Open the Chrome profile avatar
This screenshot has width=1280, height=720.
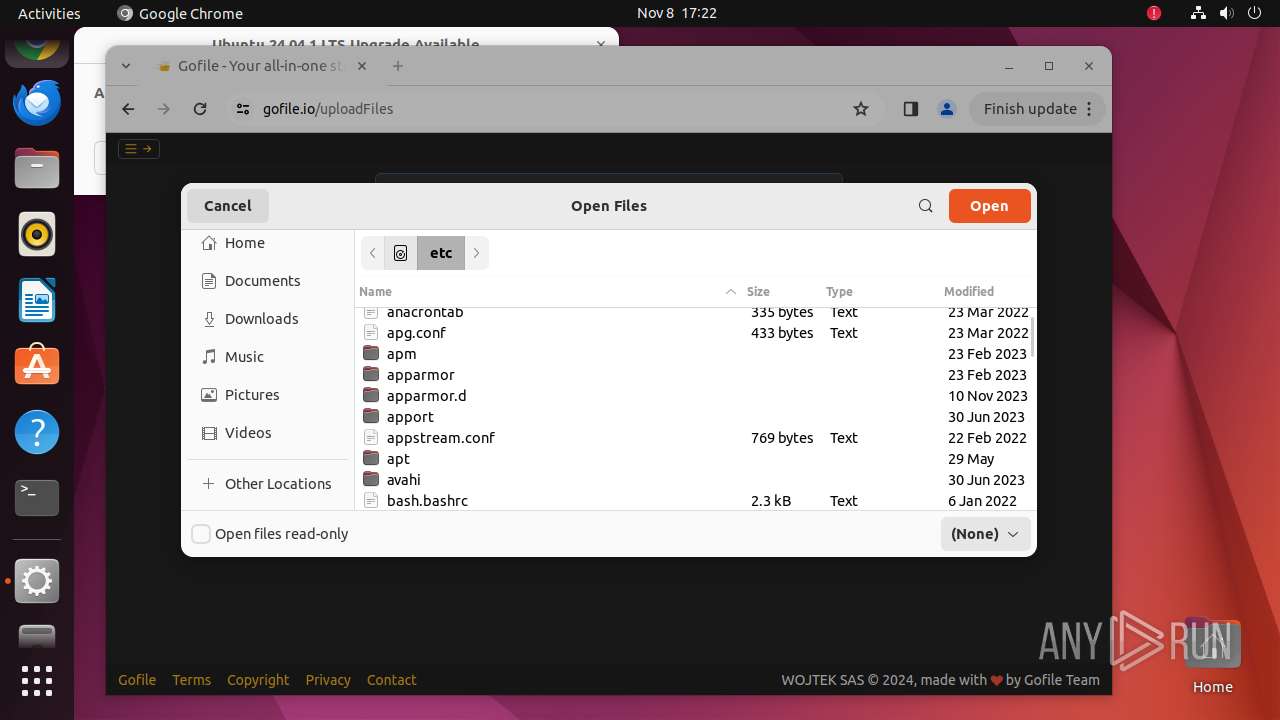click(946, 109)
